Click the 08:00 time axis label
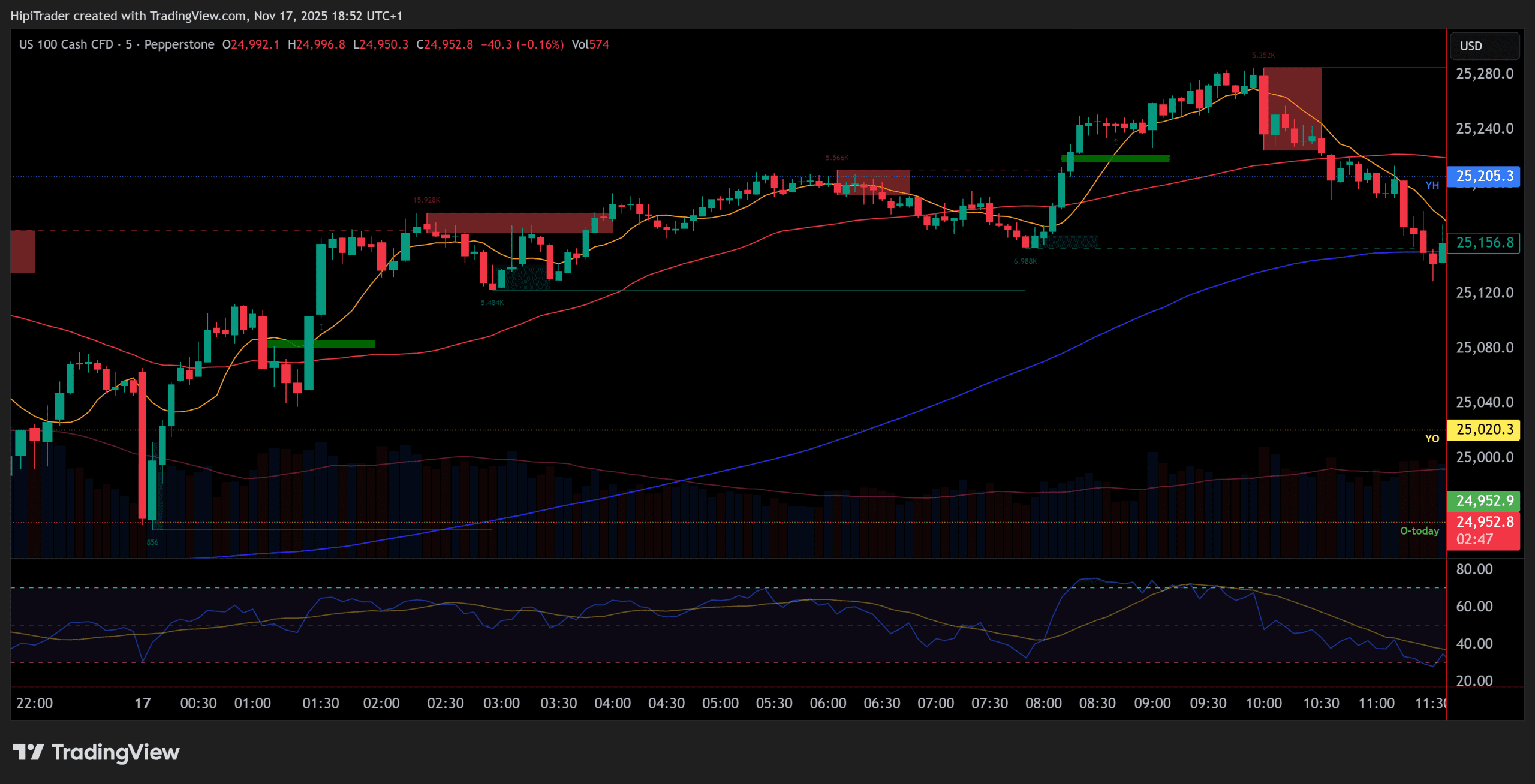The height and width of the screenshot is (784, 1535). (x=1043, y=703)
